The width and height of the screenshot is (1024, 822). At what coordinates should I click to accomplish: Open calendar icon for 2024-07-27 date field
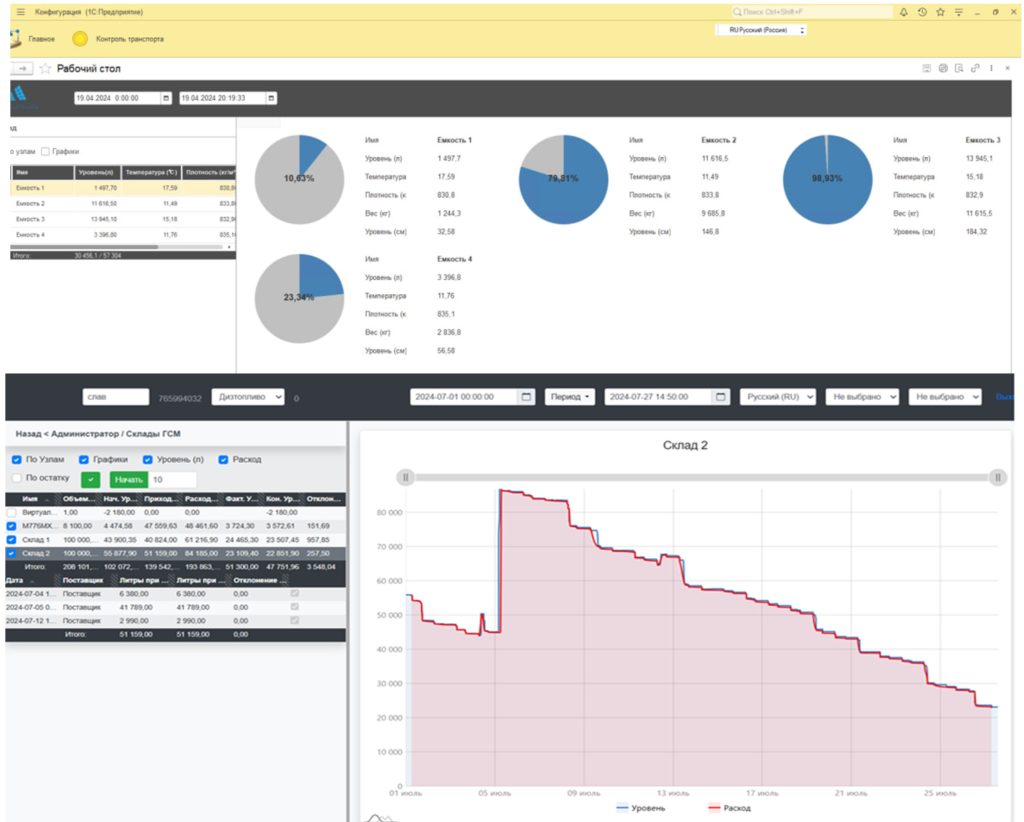[x=720, y=397]
